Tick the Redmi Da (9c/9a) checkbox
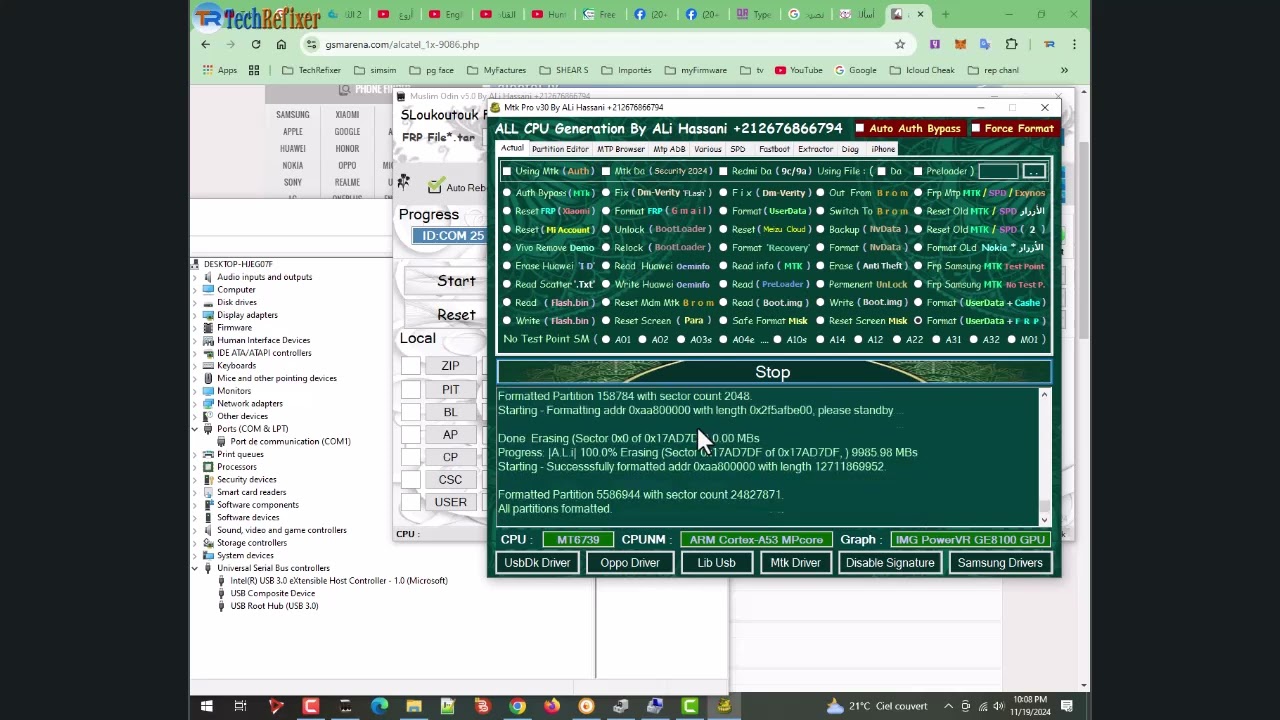This screenshot has width=1280, height=720. point(723,171)
